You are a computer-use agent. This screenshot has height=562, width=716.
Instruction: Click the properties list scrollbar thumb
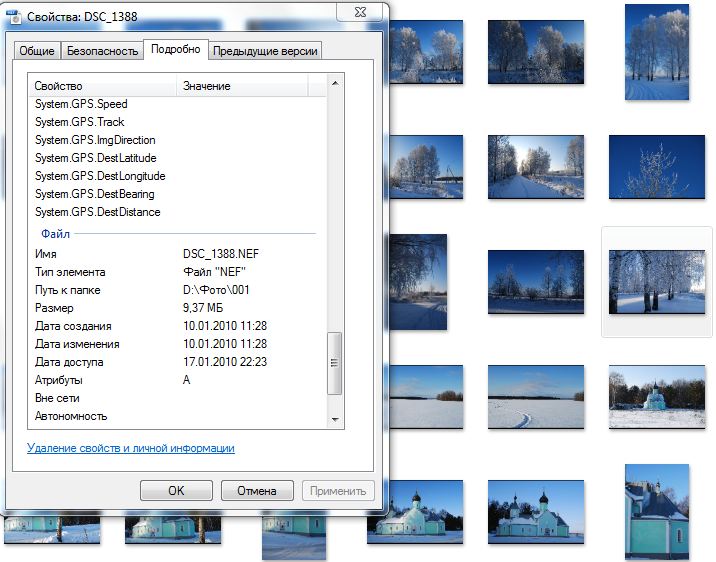pyautogui.click(x=335, y=363)
